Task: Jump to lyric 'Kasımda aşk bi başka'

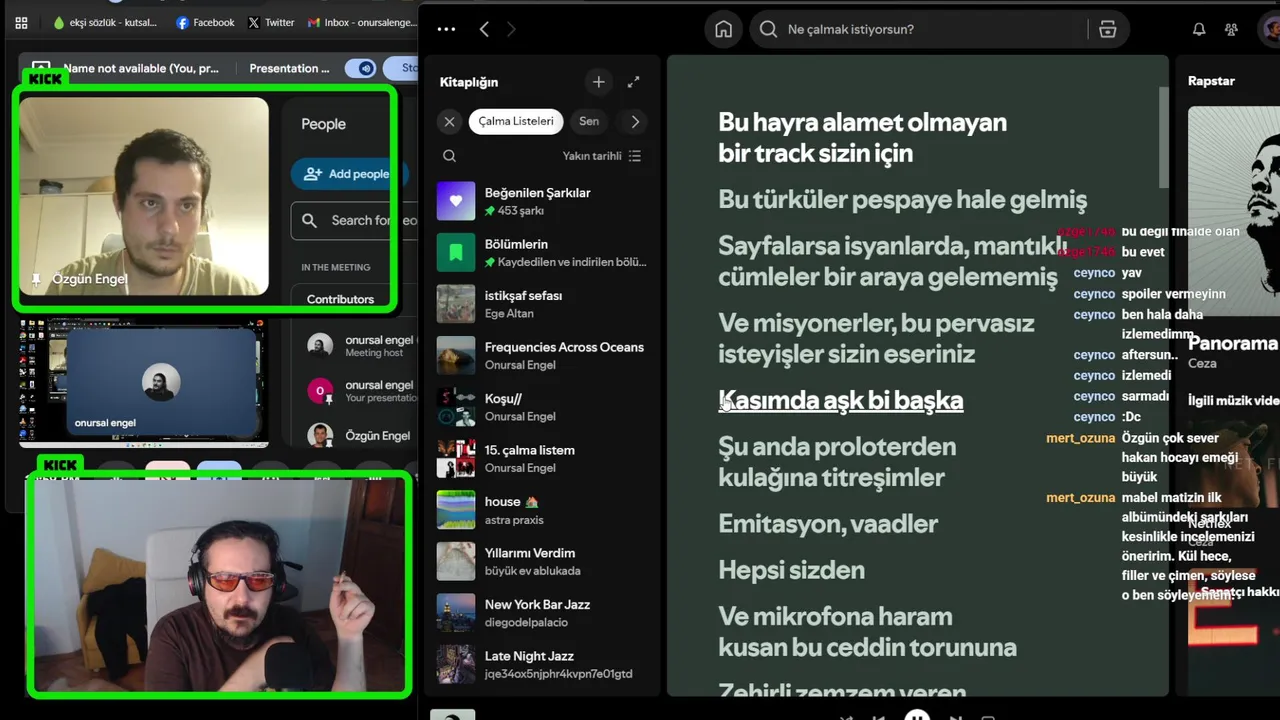Action: 840,400
